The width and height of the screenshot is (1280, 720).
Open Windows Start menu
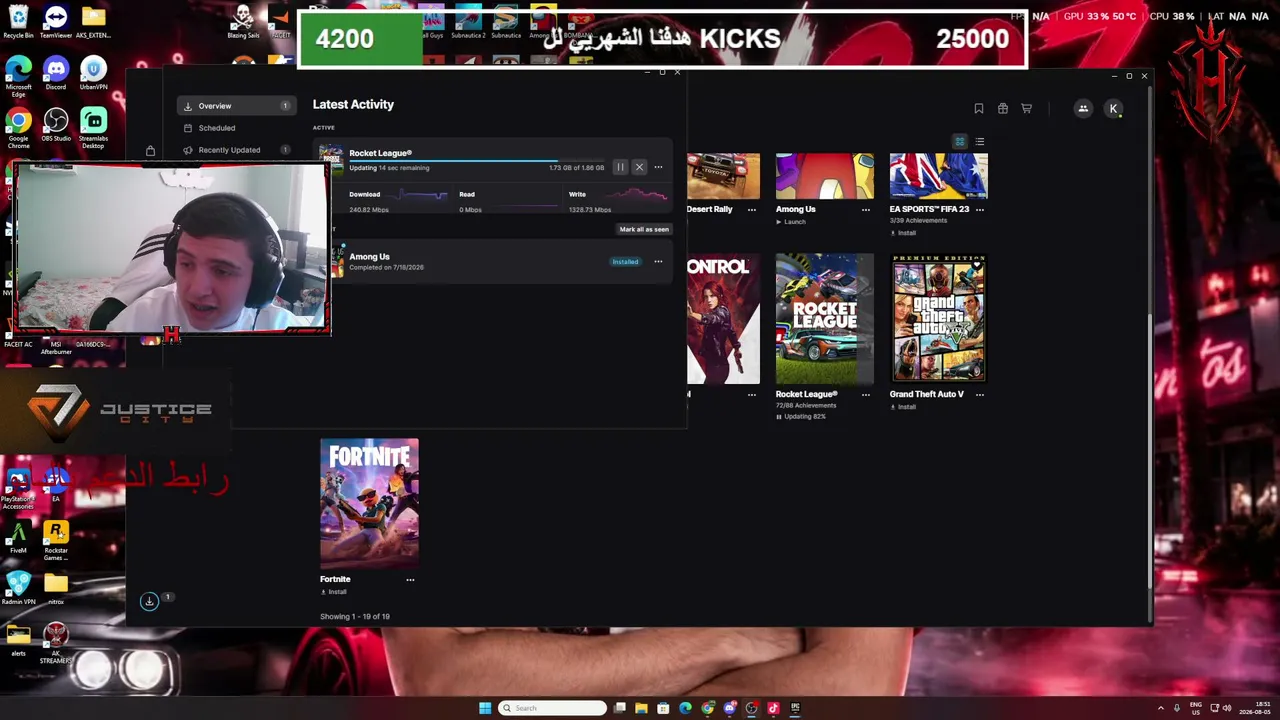[x=485, y=708]
